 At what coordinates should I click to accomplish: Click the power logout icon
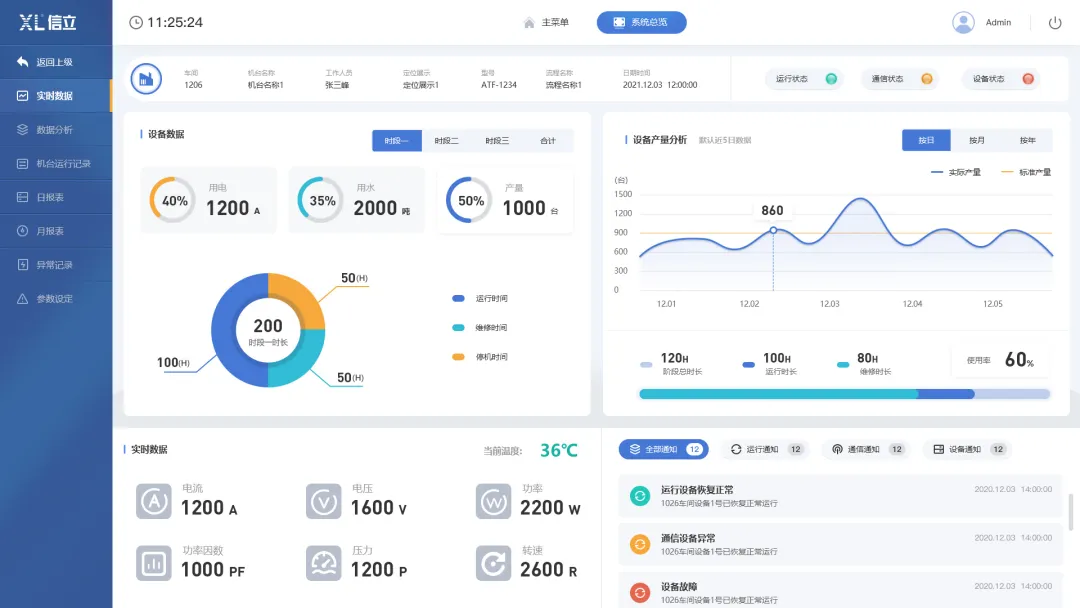coord(1054,22)
